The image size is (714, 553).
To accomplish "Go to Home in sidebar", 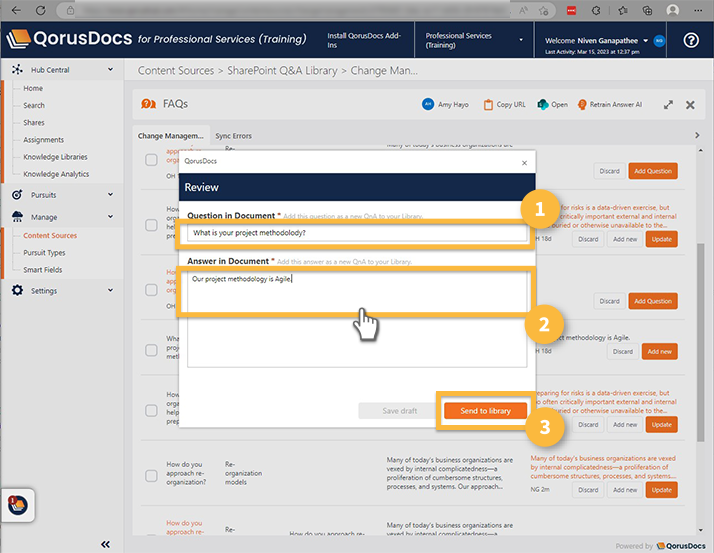I will pos(33,88).
